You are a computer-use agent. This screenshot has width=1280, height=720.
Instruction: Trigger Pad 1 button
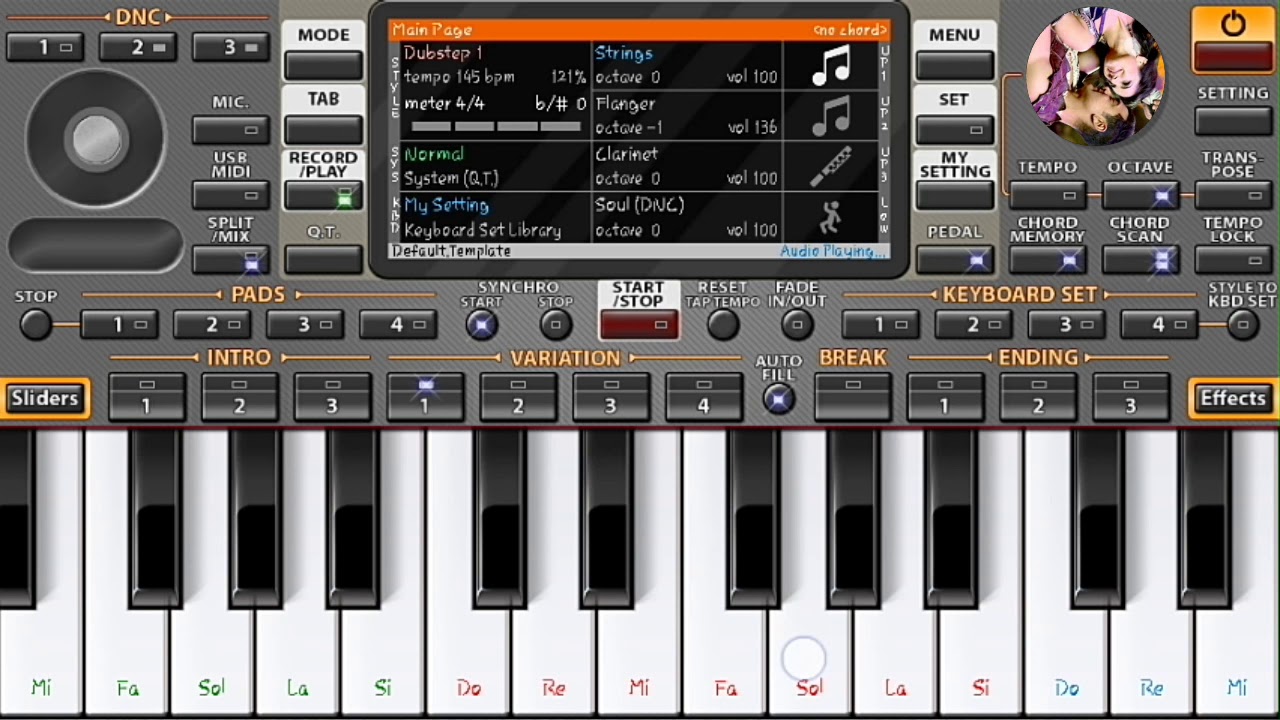click(x=119, y=325)
